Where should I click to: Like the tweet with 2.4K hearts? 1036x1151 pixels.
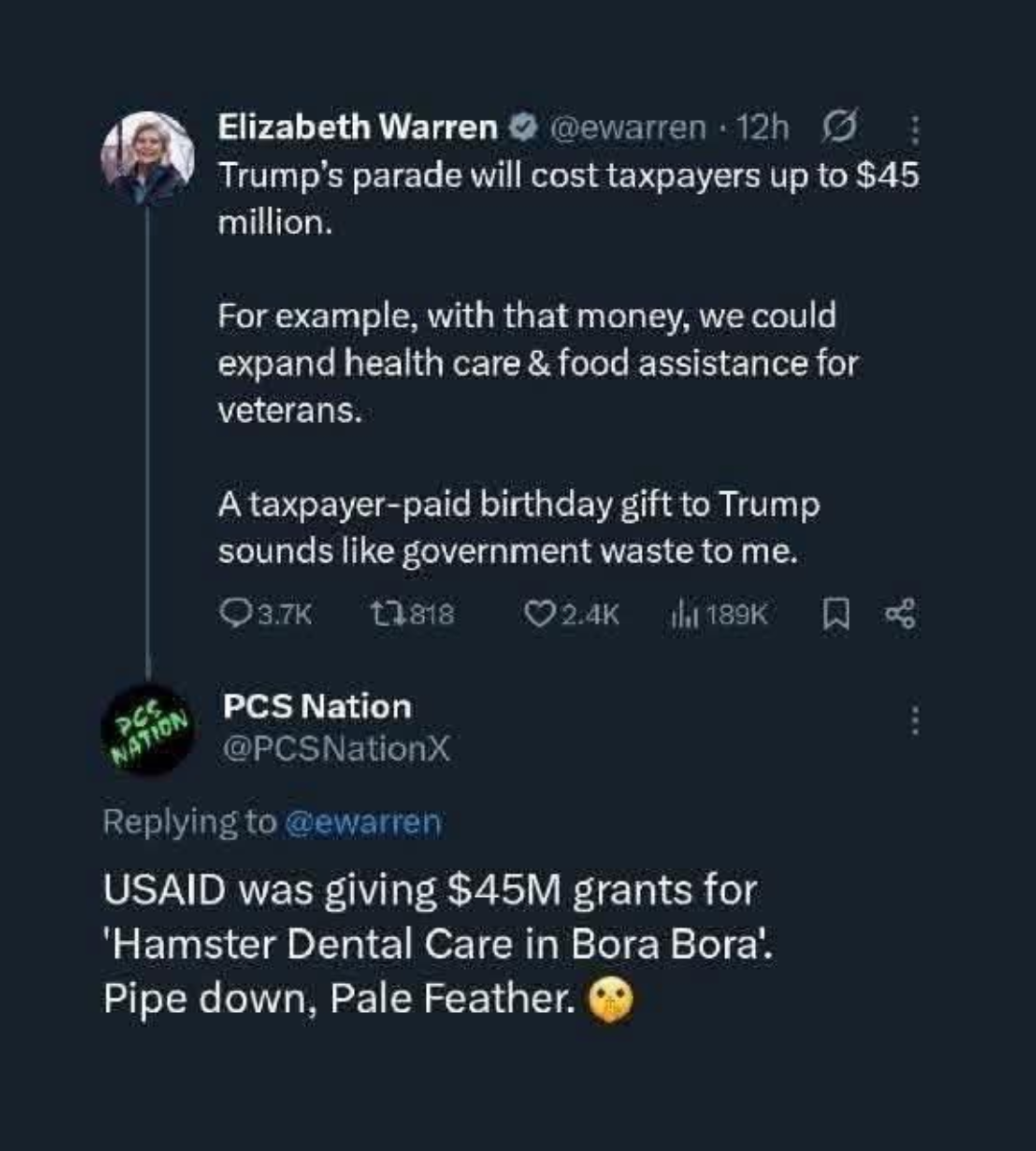tap(536, 614)
